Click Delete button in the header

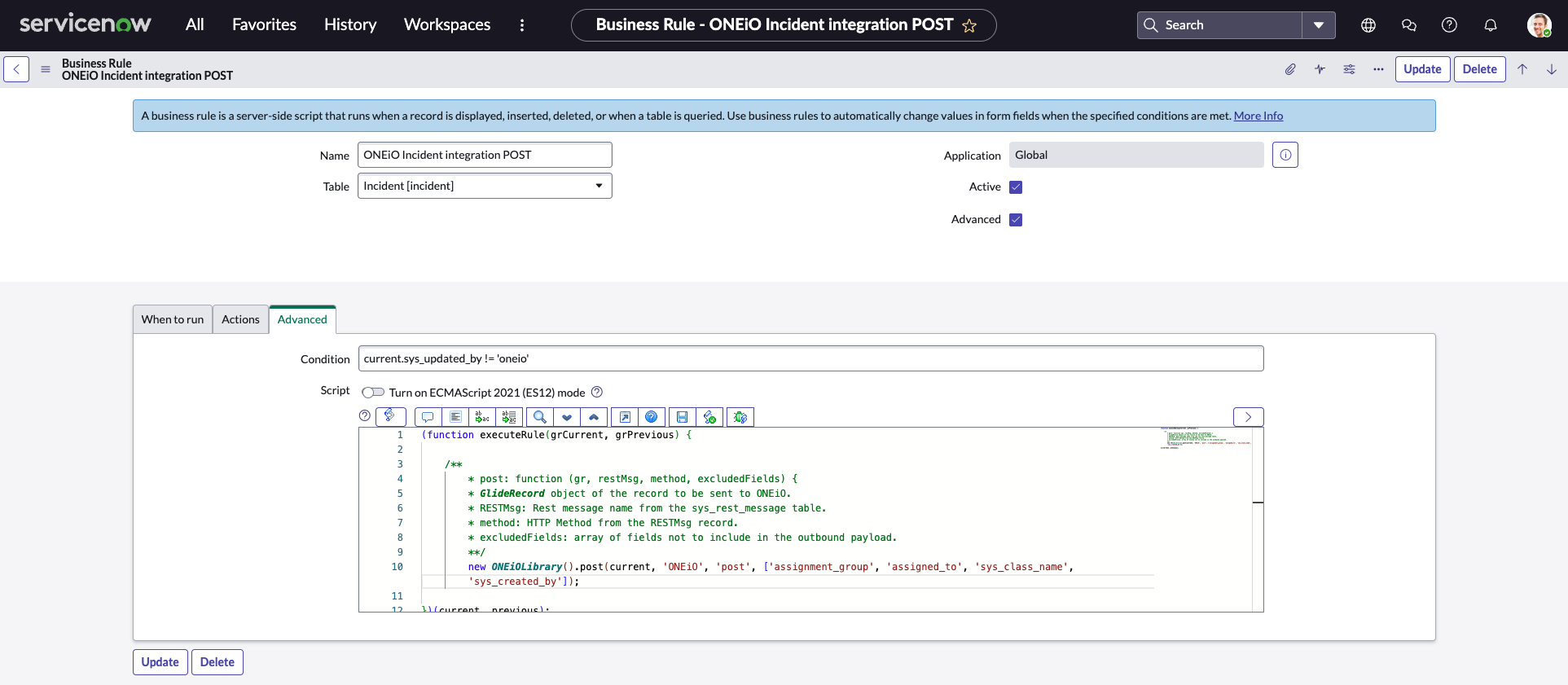tap(1479, 69)
